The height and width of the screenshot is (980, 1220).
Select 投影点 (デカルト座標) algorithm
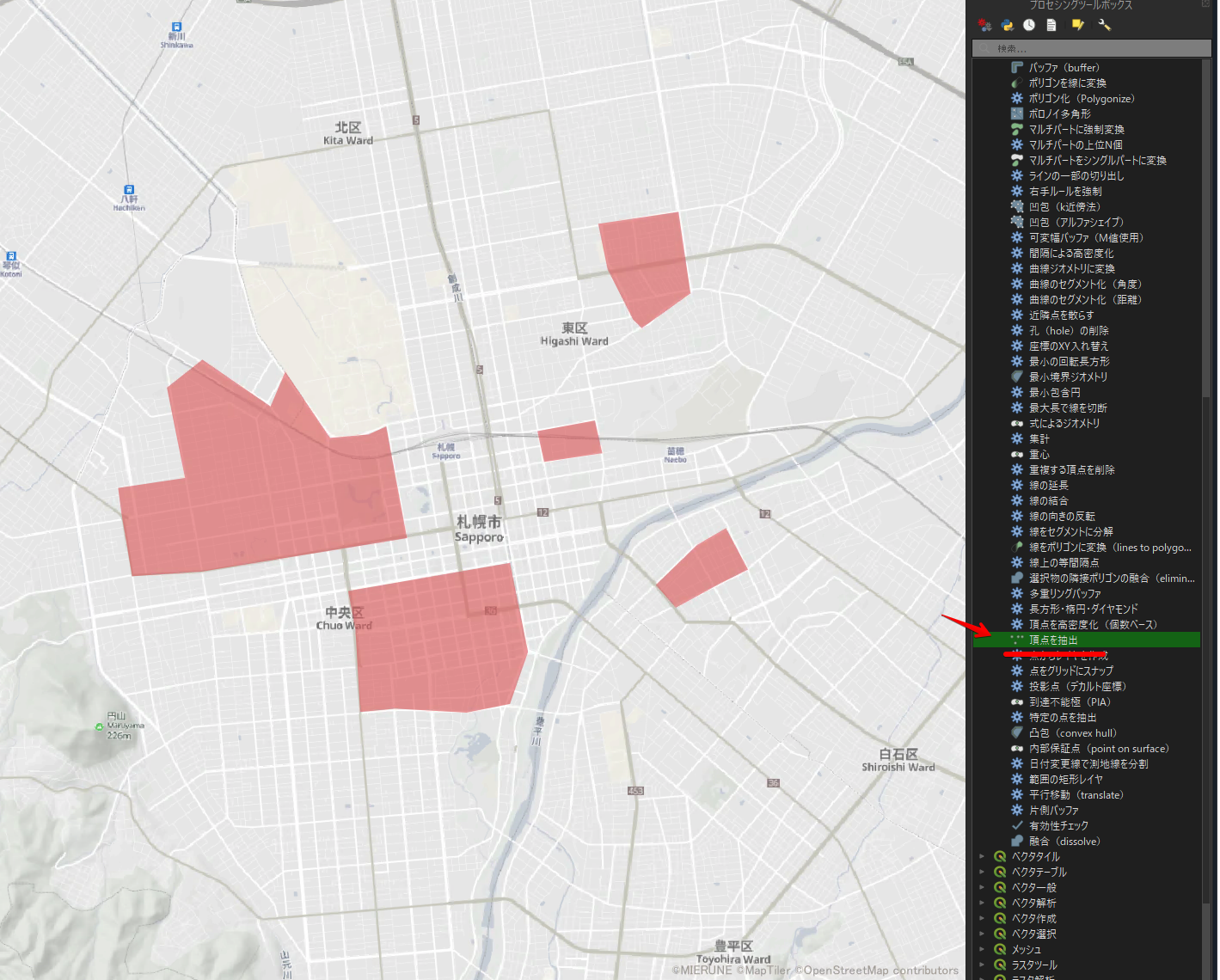pos(1078,687)
